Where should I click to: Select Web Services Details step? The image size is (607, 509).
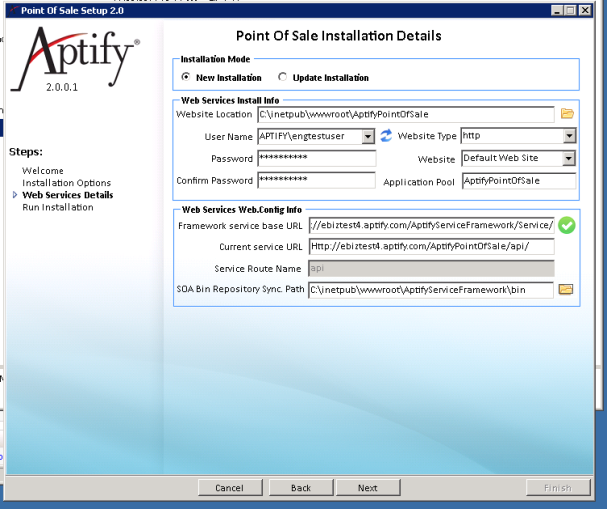[x=68, y=195]
